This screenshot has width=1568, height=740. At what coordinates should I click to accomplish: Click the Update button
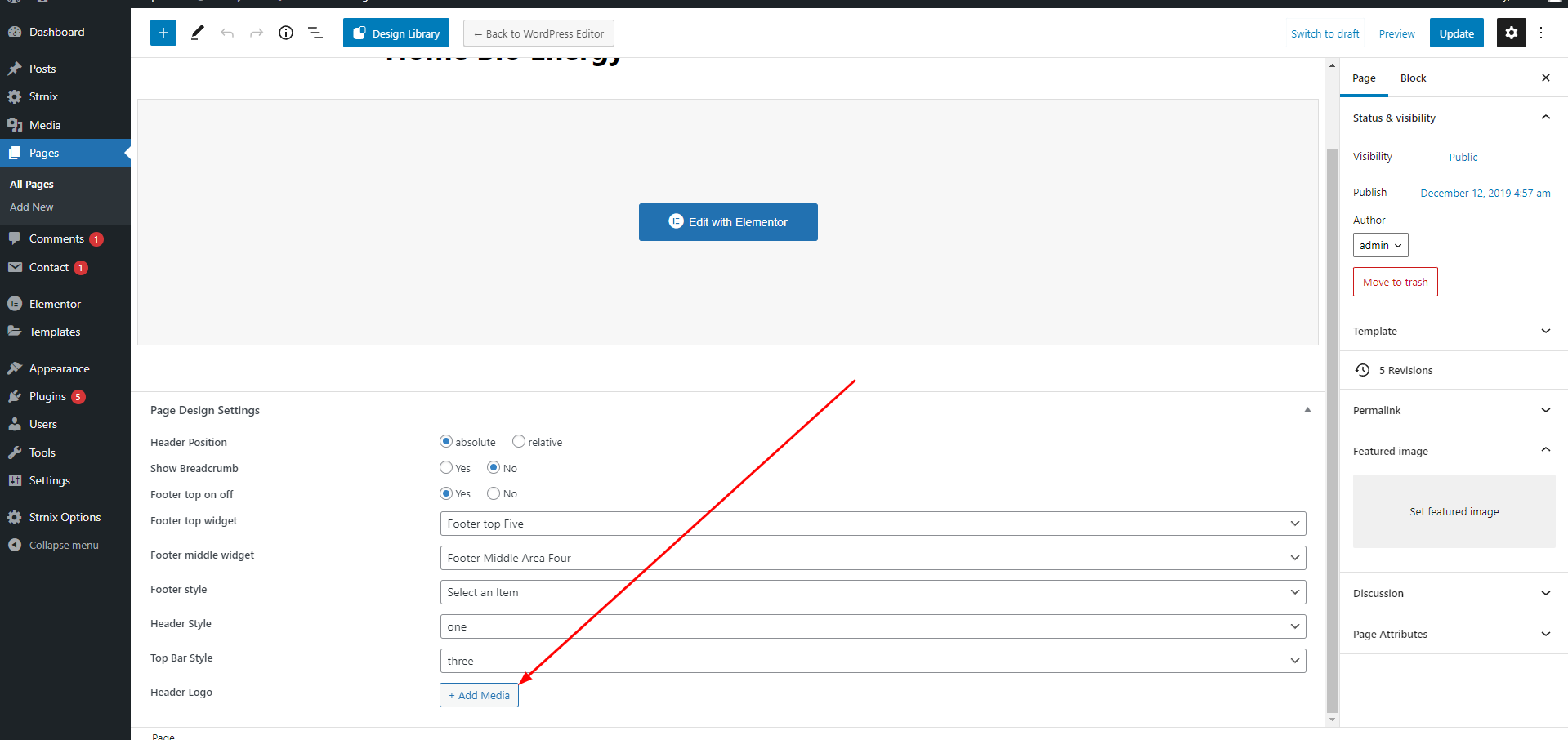1457,33
